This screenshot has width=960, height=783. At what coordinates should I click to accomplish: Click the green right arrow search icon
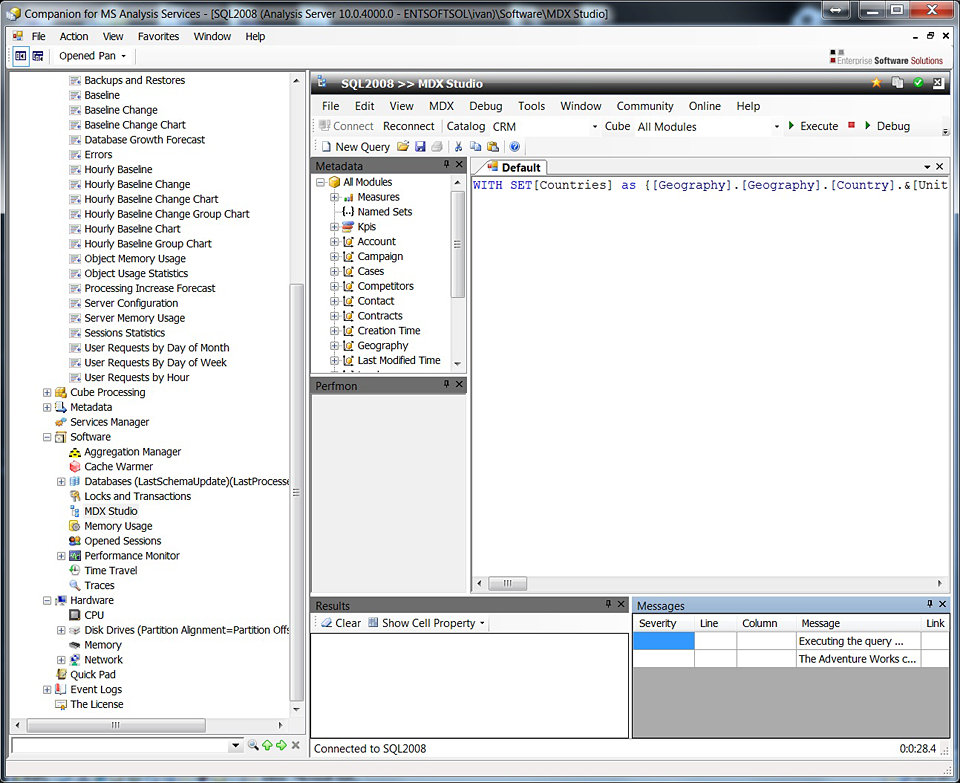coord(281,745)
